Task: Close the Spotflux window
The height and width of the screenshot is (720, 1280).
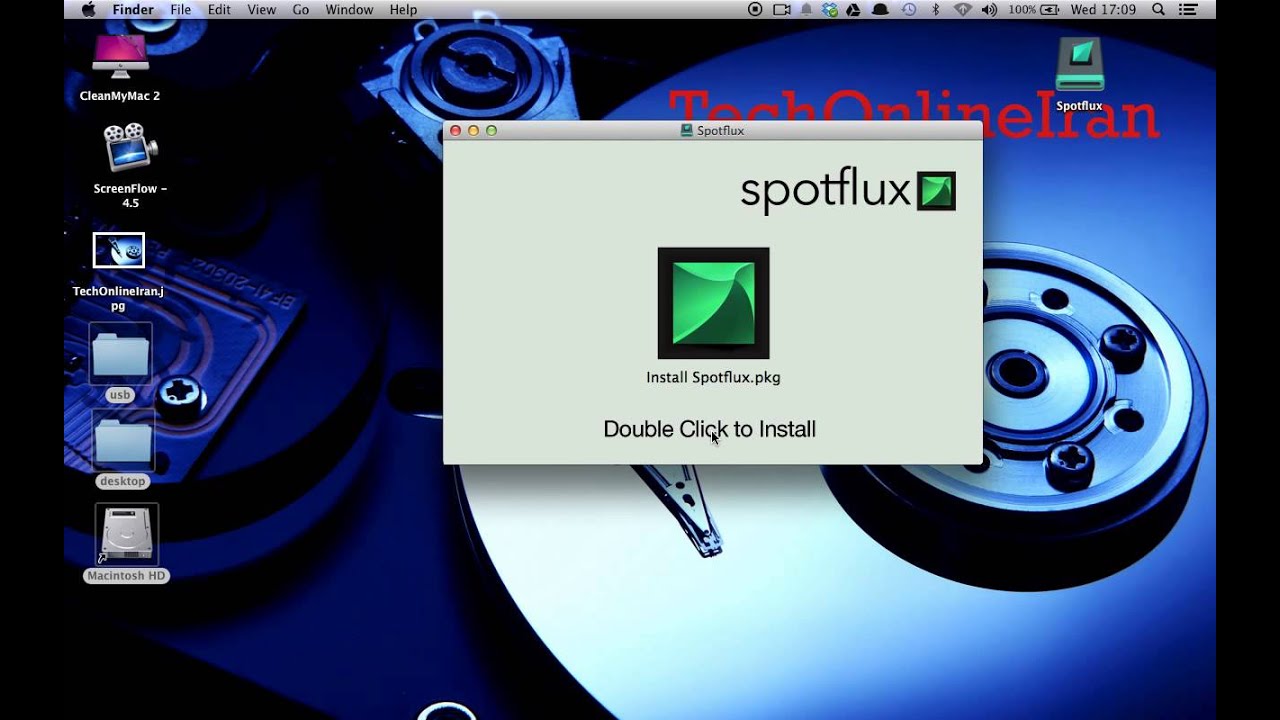Action: tap(455, 130)
